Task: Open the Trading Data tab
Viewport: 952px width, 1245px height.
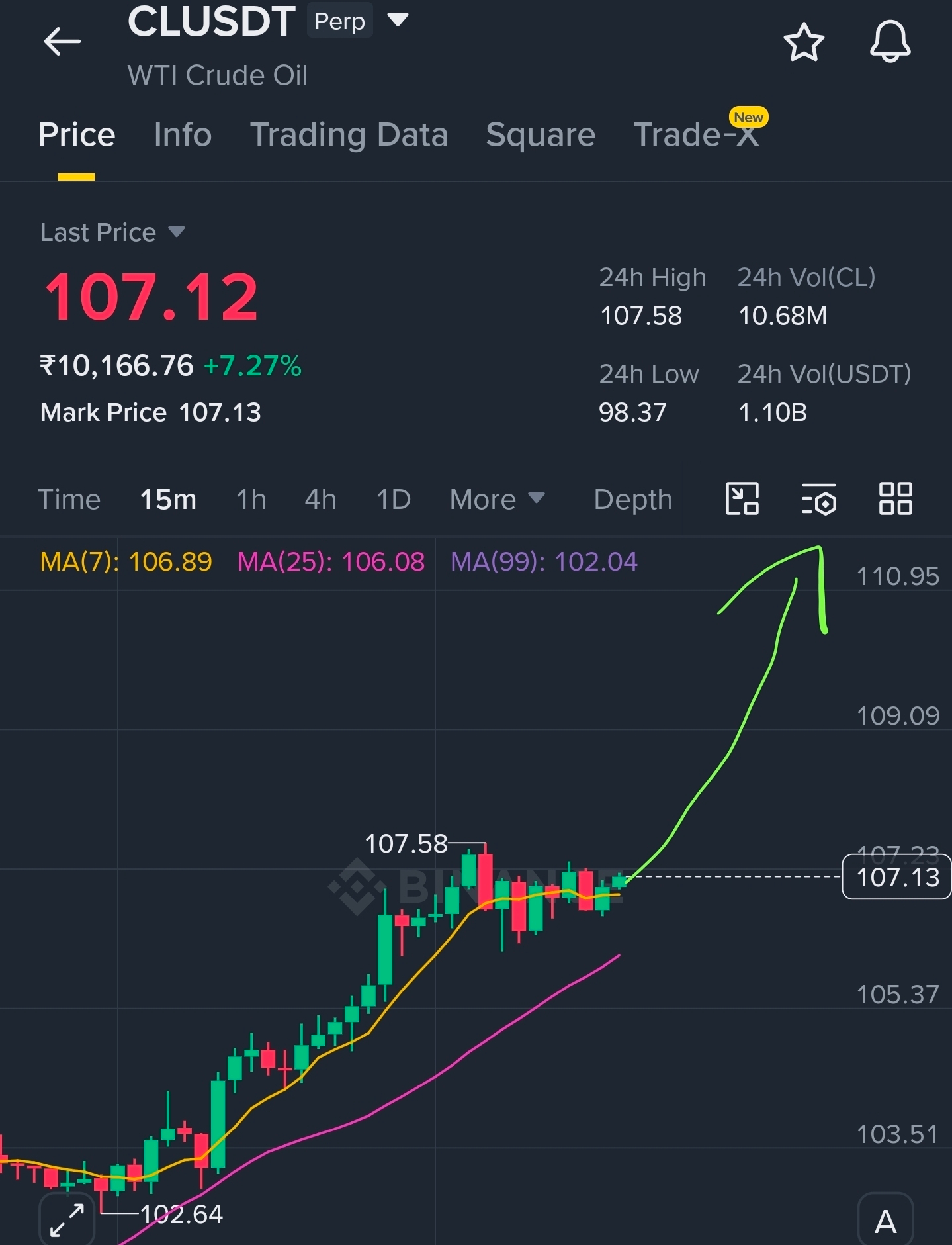Action: (x=349, y=135)
